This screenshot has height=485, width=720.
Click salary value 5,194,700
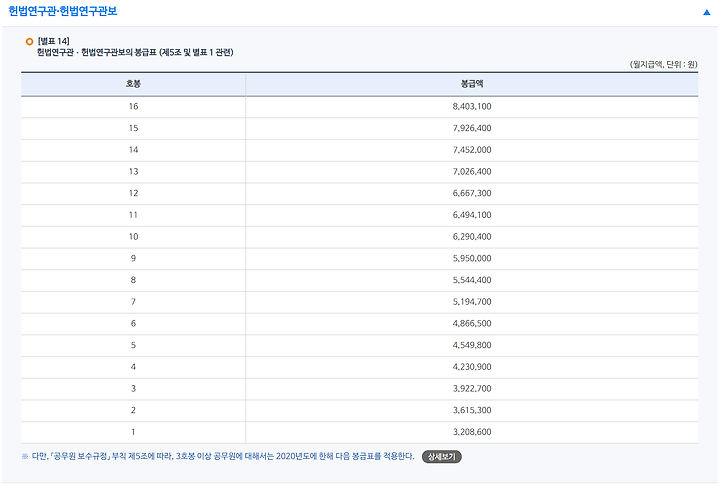click(x=472, y=302)
